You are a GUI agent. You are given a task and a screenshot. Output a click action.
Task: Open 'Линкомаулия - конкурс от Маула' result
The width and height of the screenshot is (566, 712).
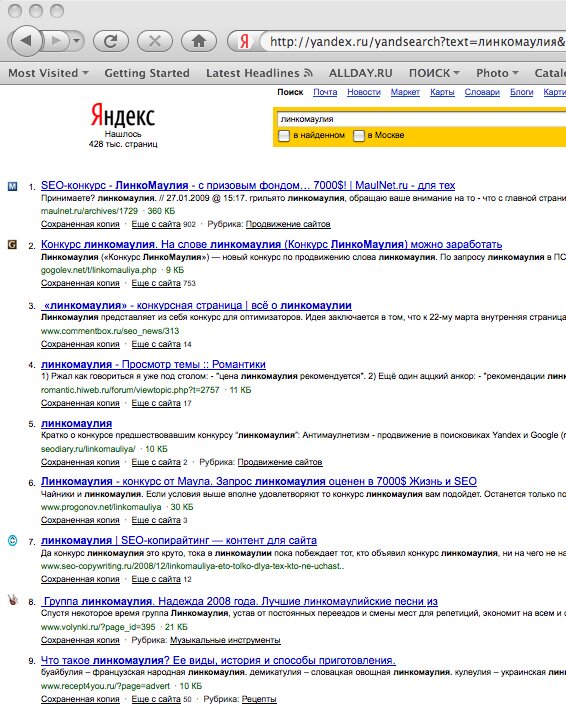click(258, 481)
